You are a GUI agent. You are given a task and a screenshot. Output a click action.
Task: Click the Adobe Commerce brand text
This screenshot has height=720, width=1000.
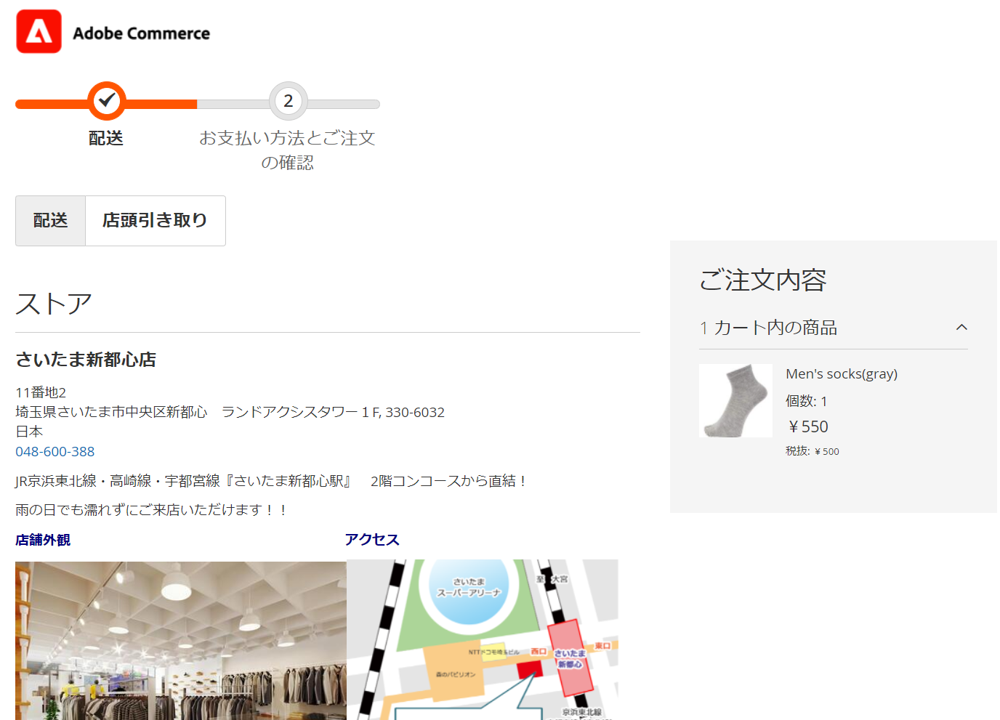point(141,33)
